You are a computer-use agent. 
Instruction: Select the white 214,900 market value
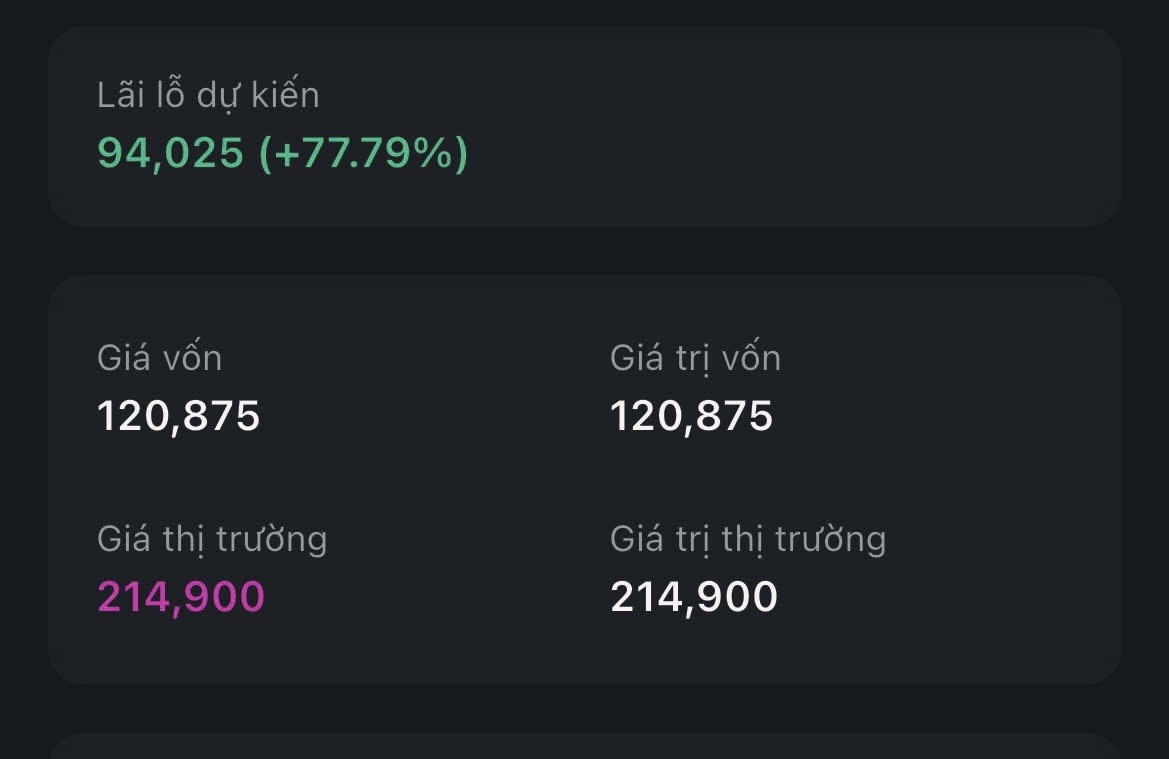coord(693,597)
